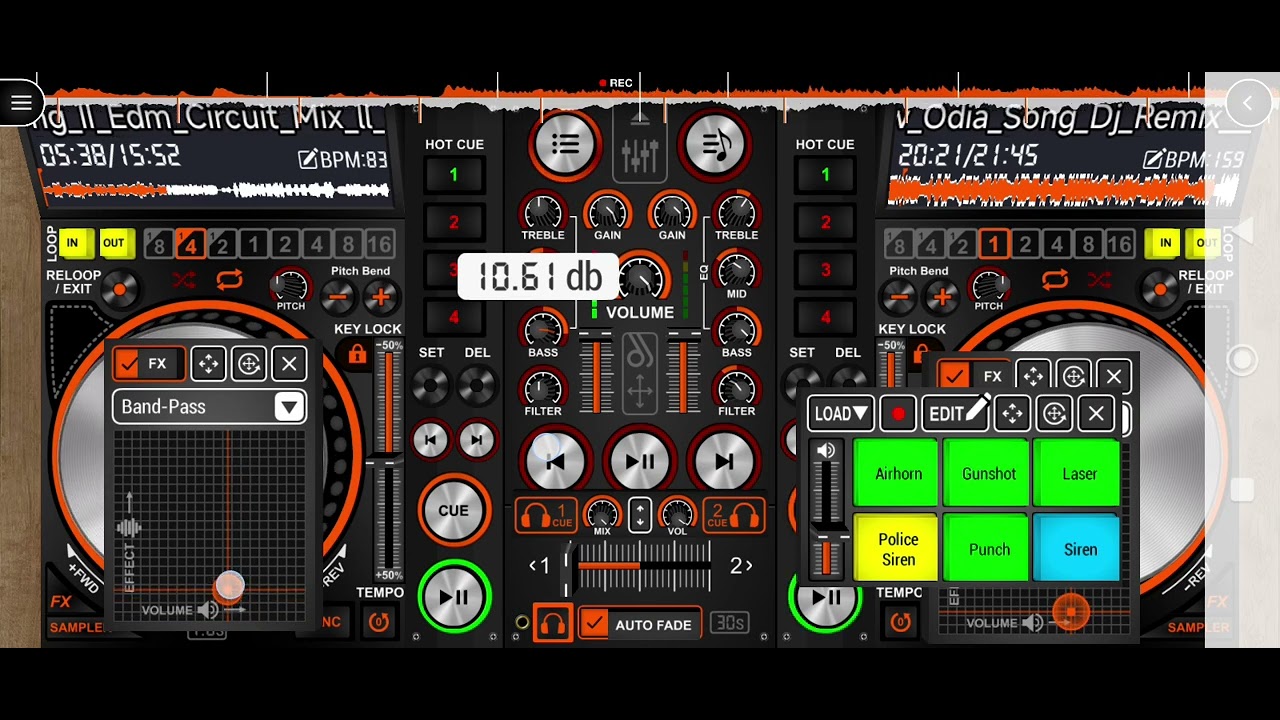Click the left deck DEL cue knob
This screenshot has width=1280, height=720.
point(477,385)
